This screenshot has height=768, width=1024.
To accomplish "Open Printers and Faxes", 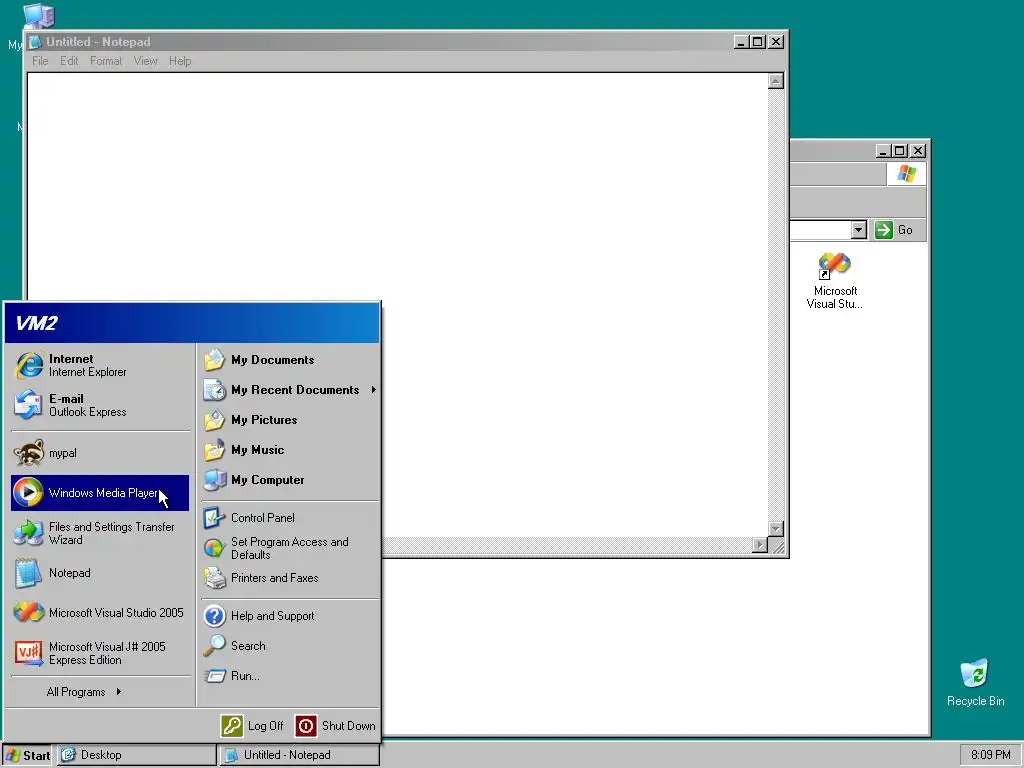I will [290, 578].
